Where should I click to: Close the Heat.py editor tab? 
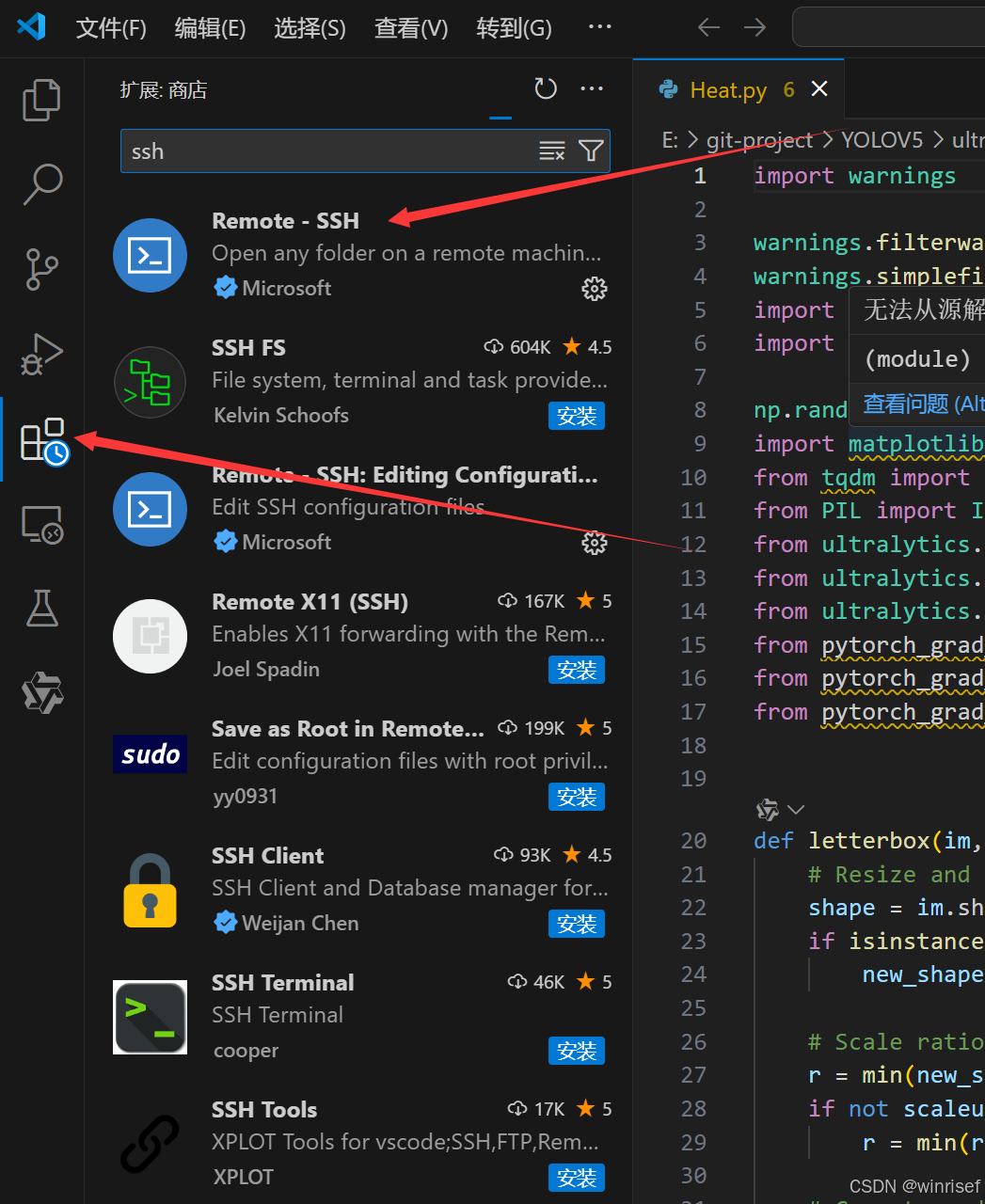(x=819, y=88)
